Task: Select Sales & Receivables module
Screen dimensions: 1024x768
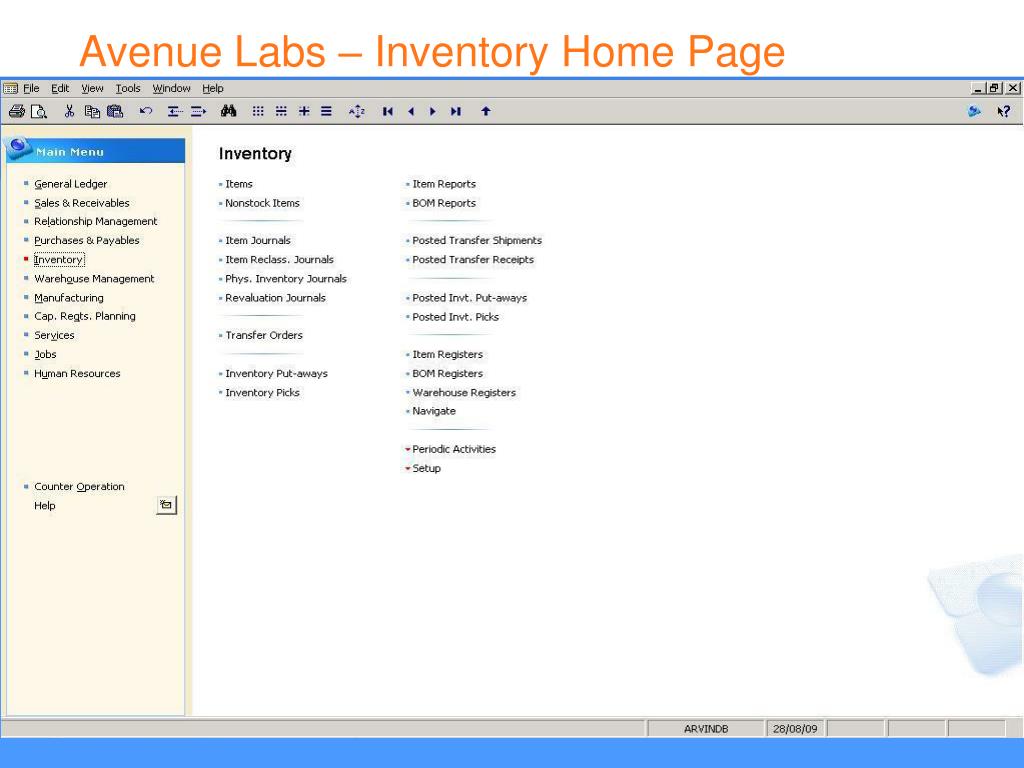Action: click(82, 203)
